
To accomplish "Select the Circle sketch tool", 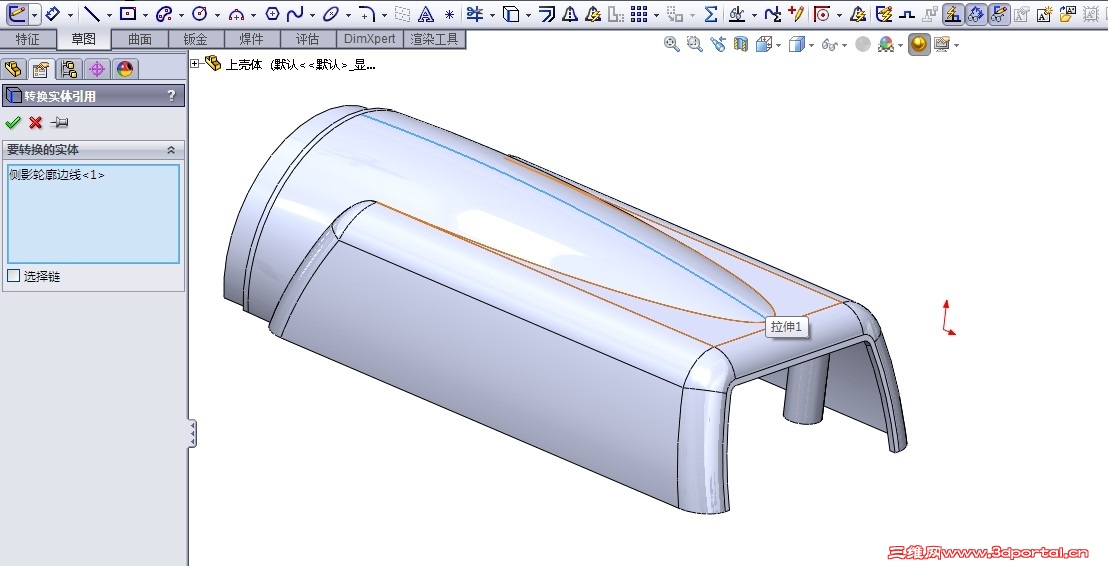I will 200,13.
